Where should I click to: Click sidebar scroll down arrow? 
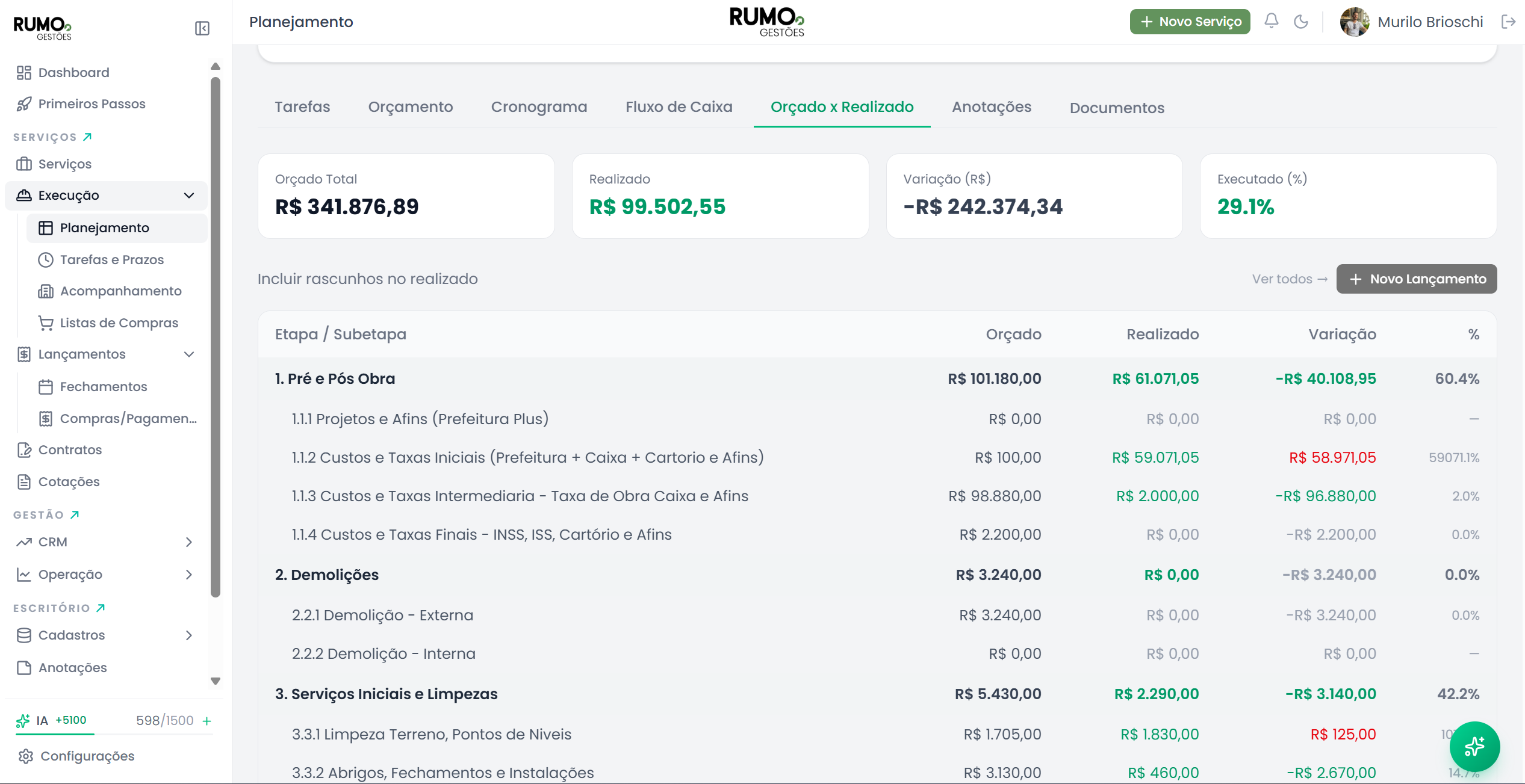(216, 681)
